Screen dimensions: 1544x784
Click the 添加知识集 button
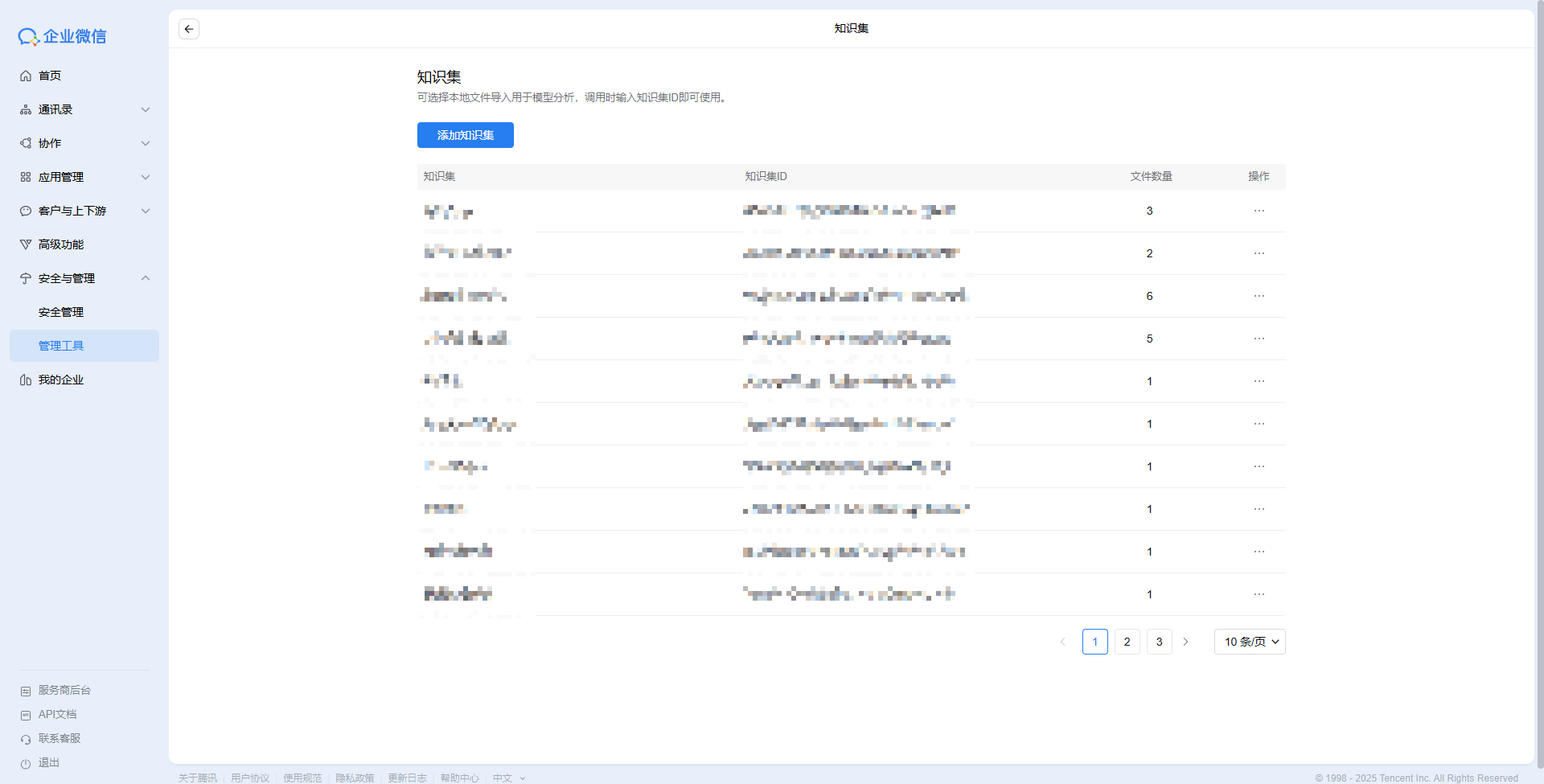[465, 135]
